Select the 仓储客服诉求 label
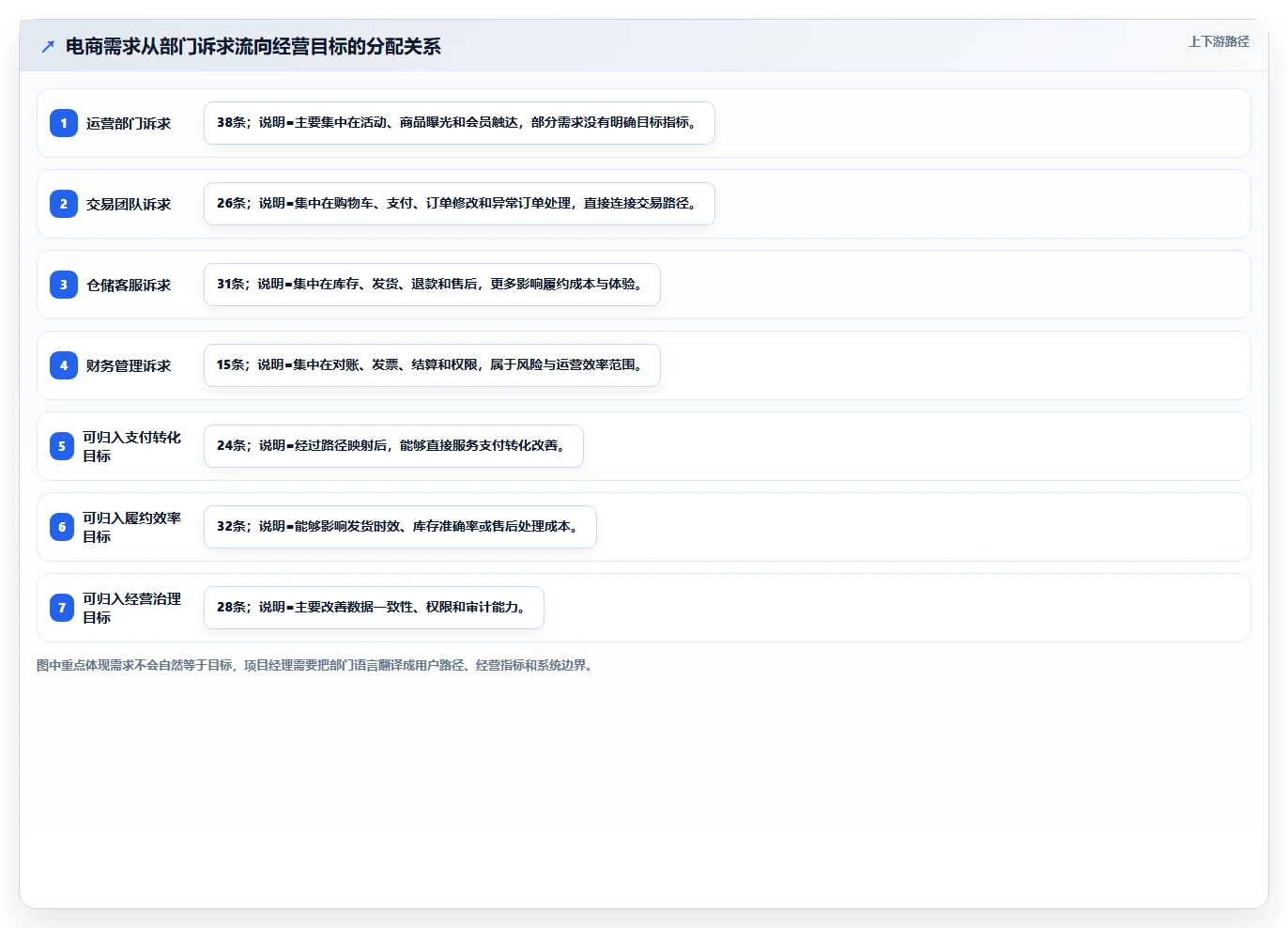This screenshot has height=928, width=1288. 129,285
